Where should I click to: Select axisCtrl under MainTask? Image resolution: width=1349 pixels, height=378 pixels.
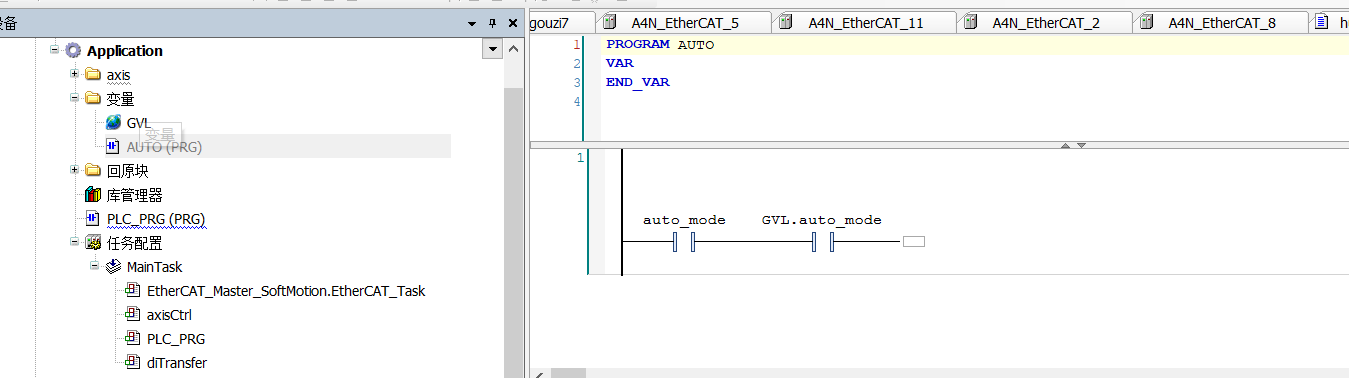(169, 315)
